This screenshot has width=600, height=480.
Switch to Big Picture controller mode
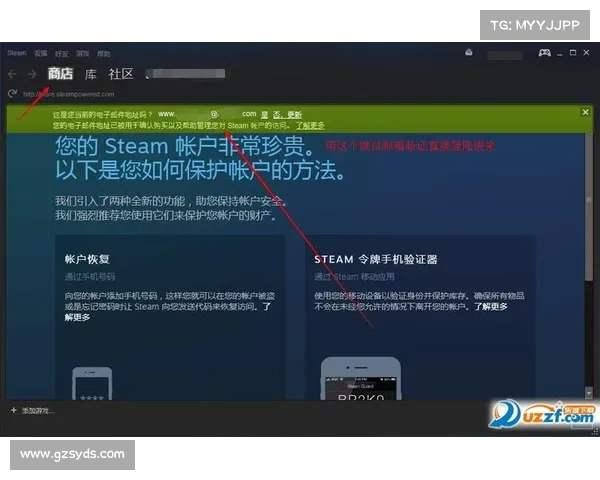point(544,53)
